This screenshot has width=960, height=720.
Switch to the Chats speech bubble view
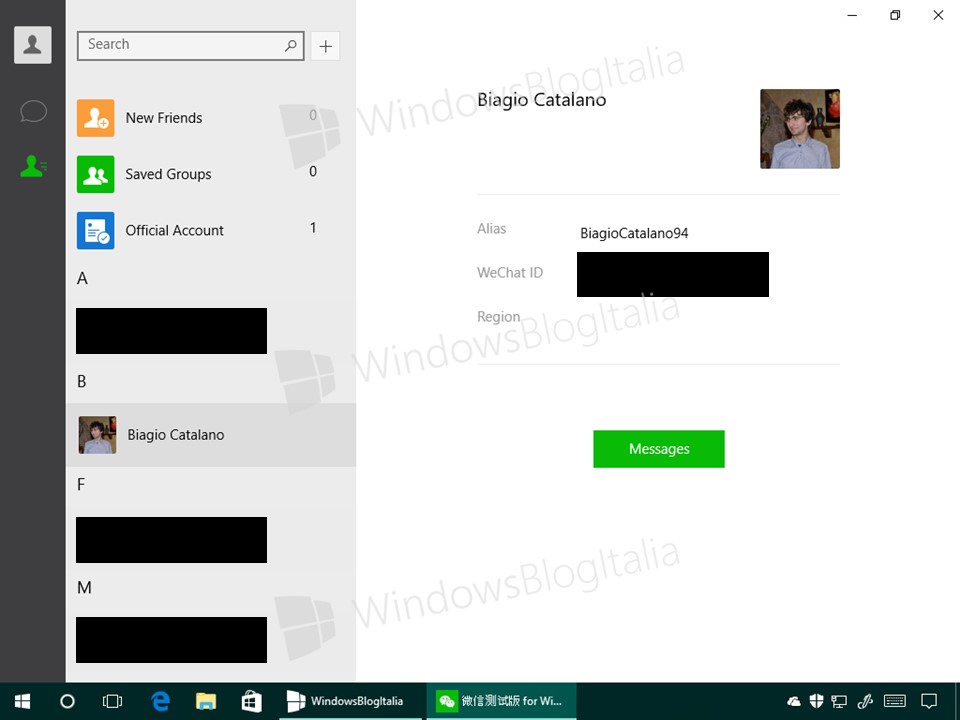[33, 111]
